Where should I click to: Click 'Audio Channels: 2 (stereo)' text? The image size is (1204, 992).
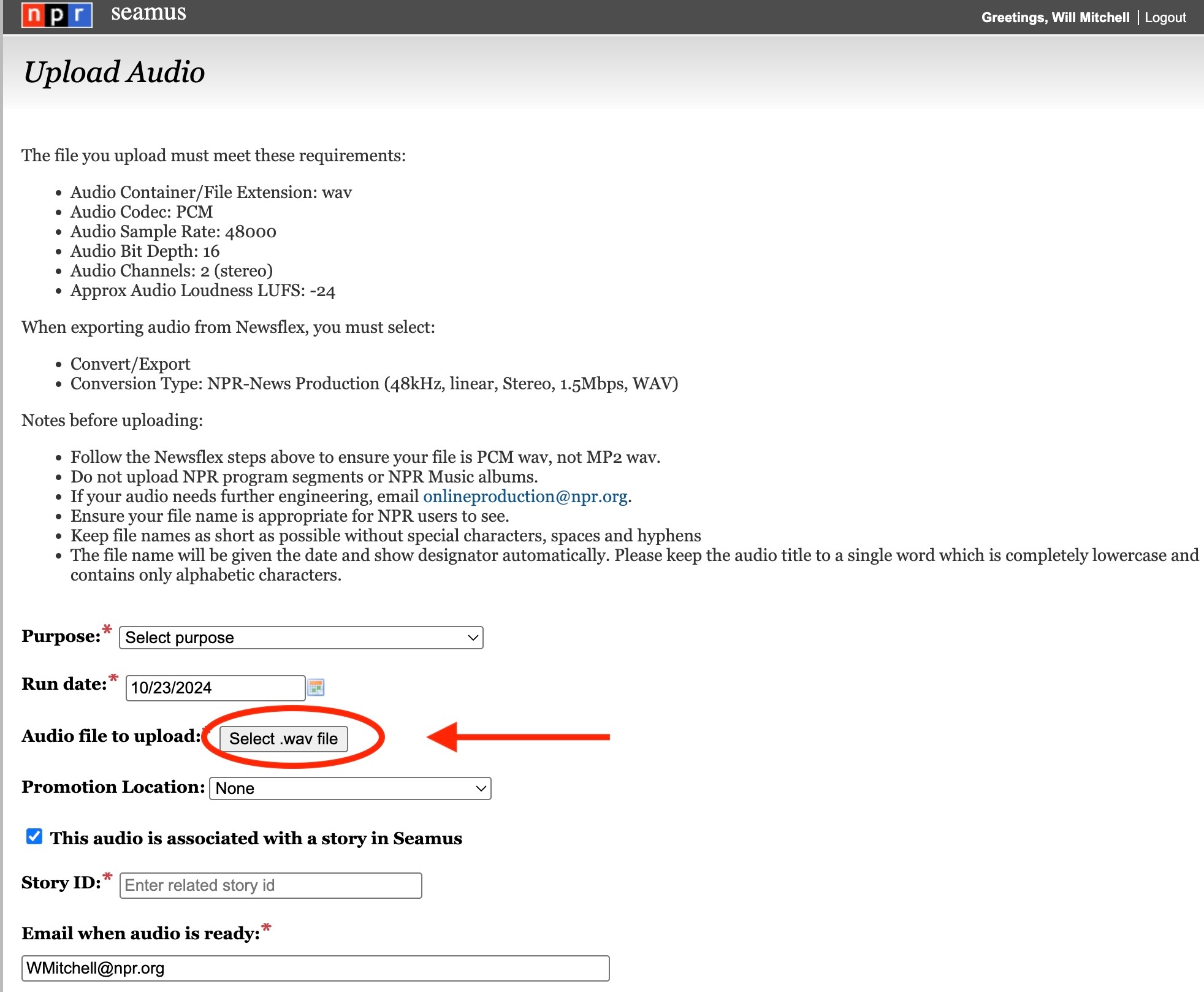pyautogui.click(x=172, y=271)
